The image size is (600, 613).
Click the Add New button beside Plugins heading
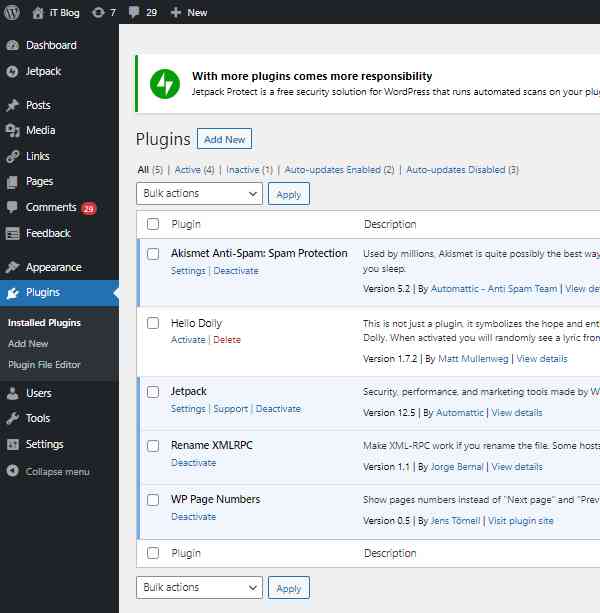224,139
